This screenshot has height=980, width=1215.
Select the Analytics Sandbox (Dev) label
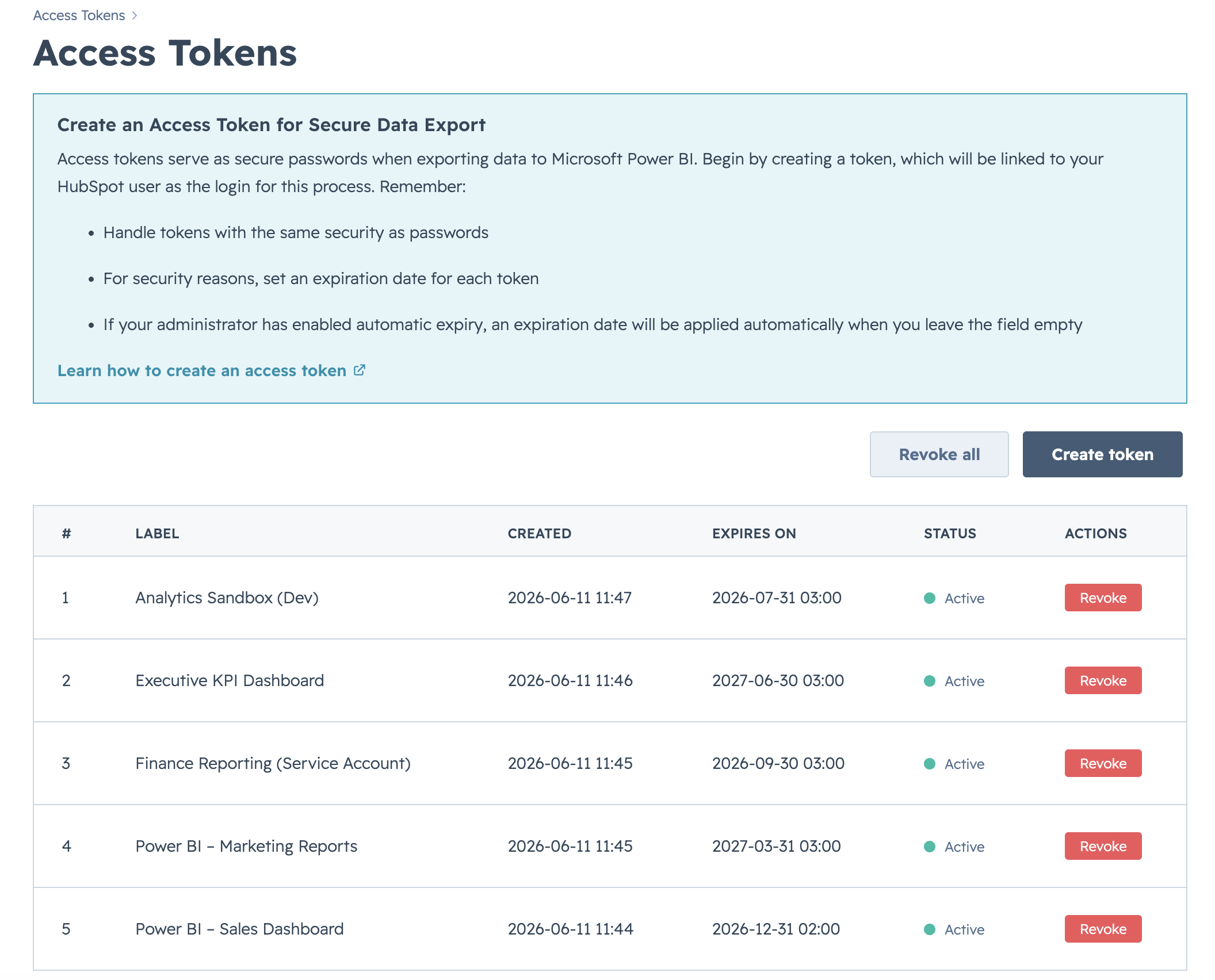tap(227, 598)
